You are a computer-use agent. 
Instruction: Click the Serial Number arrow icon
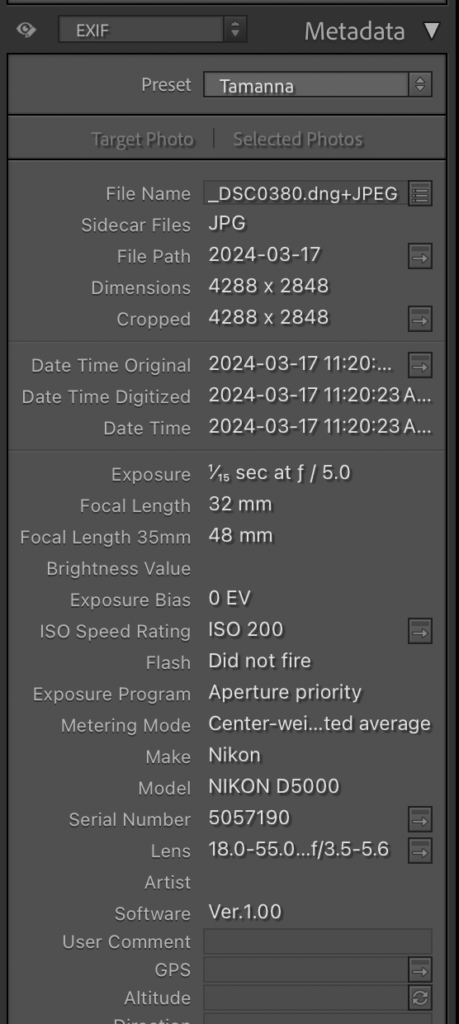coord(420,819)
